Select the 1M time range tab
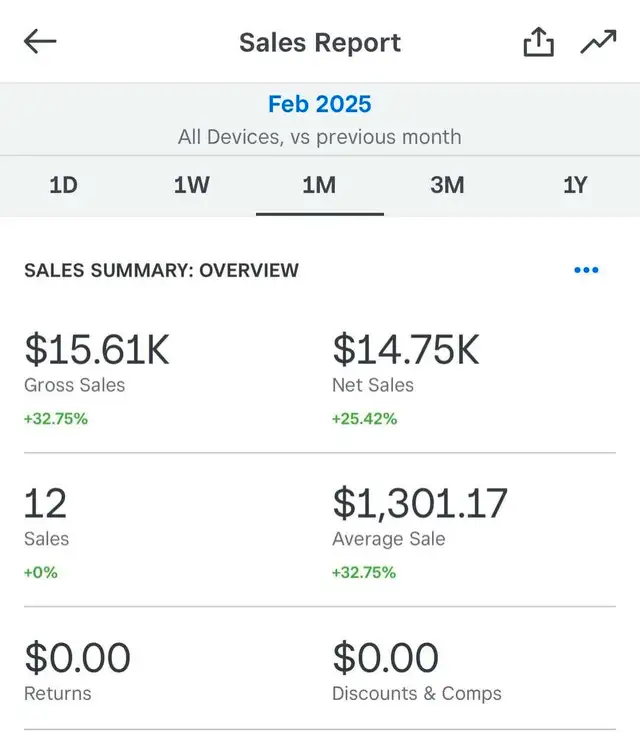Screen dimensions: 640x752 [319, 186]
